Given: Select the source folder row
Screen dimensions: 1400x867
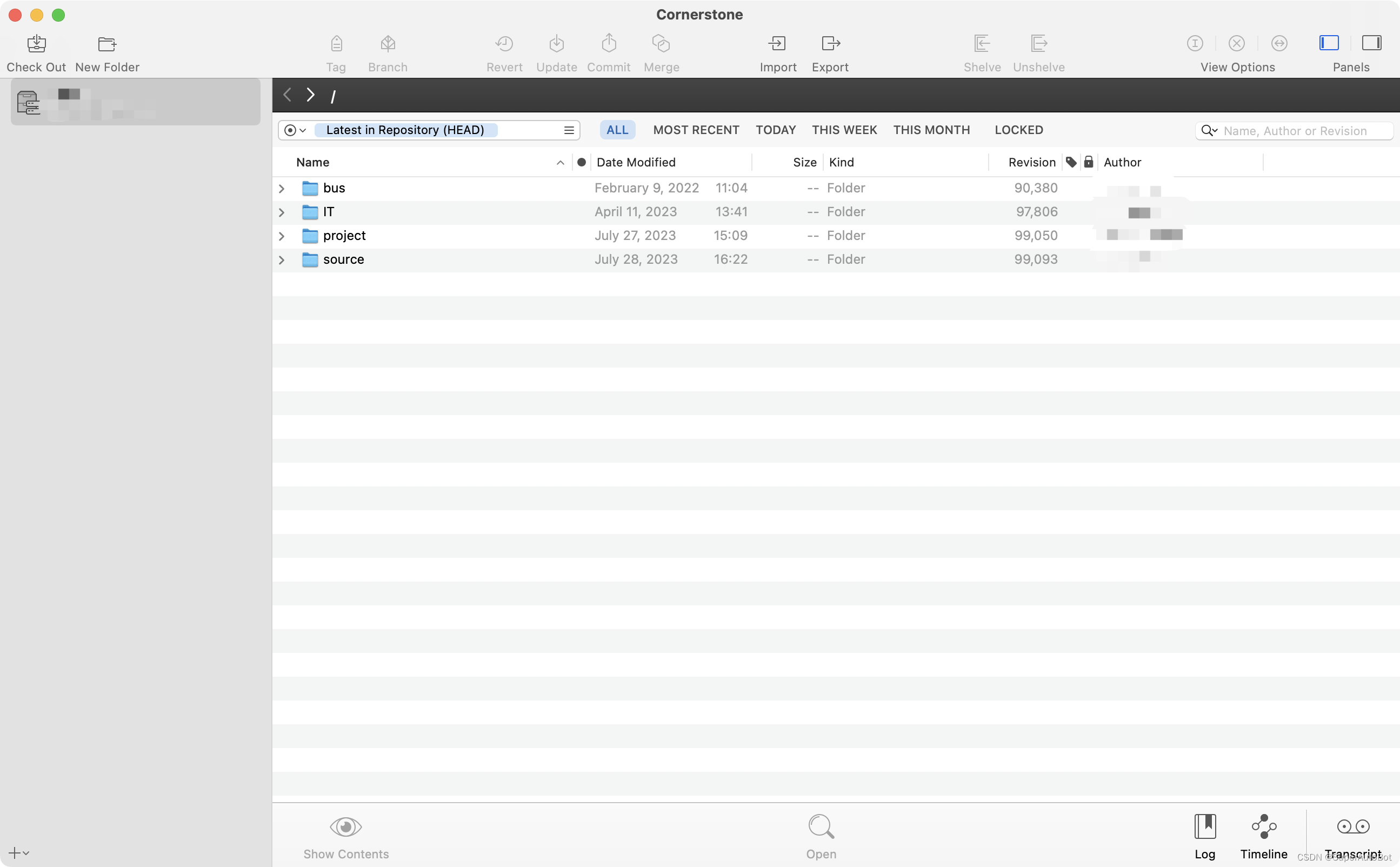Looking at the screenshot, I should pyautogui.click(x=836, y=260).
